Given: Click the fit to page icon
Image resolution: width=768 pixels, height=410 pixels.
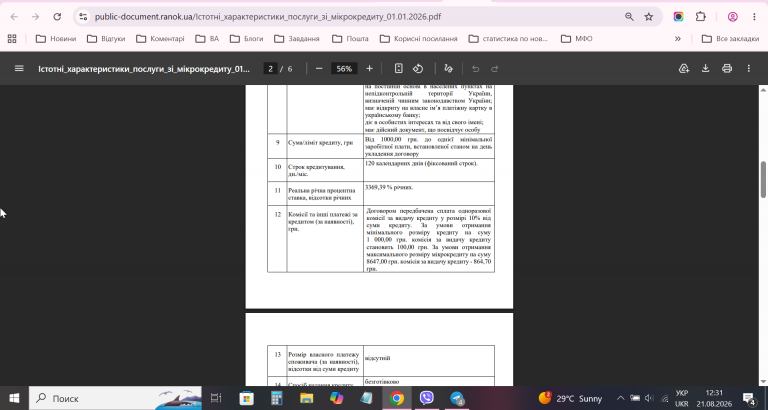Looking at the screenshot, I should (399, 69).
